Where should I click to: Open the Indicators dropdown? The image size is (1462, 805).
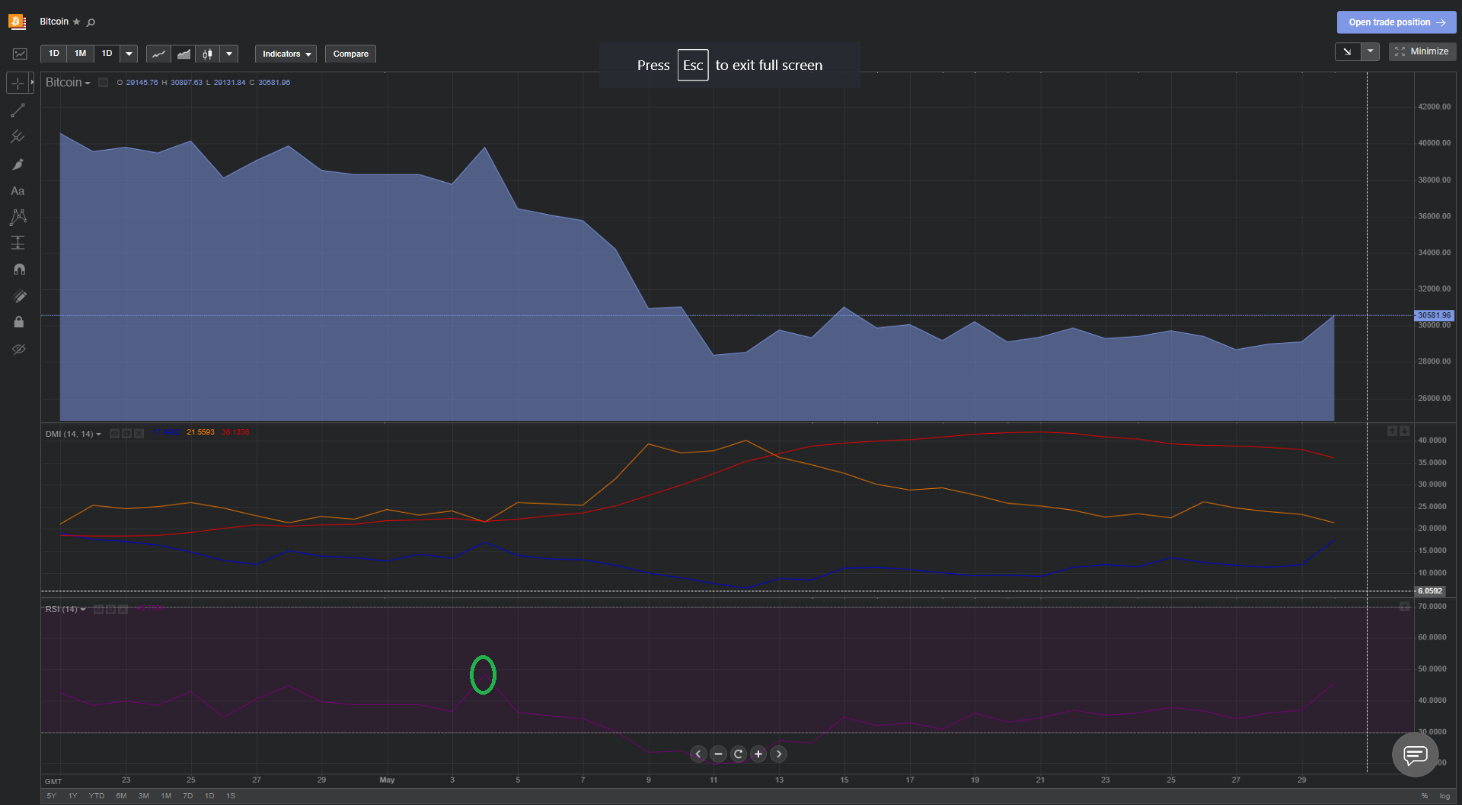pyautogui.click(x=288, y=54)
